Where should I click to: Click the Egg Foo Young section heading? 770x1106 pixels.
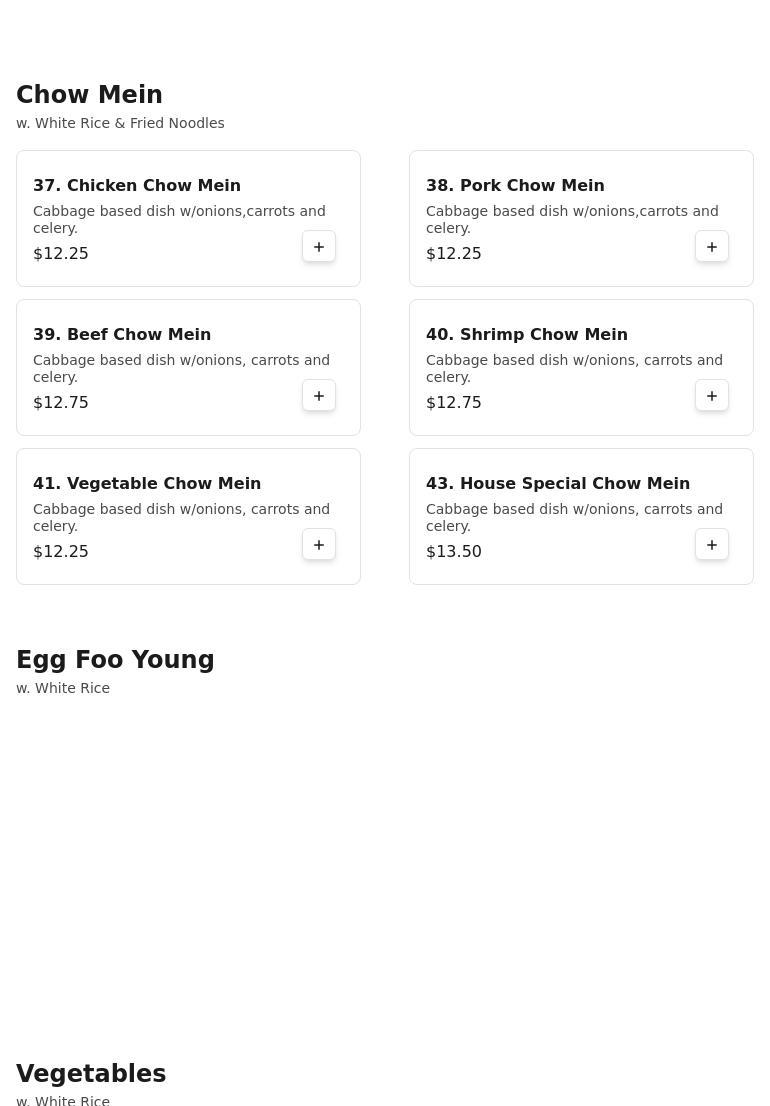click(115, 660)
